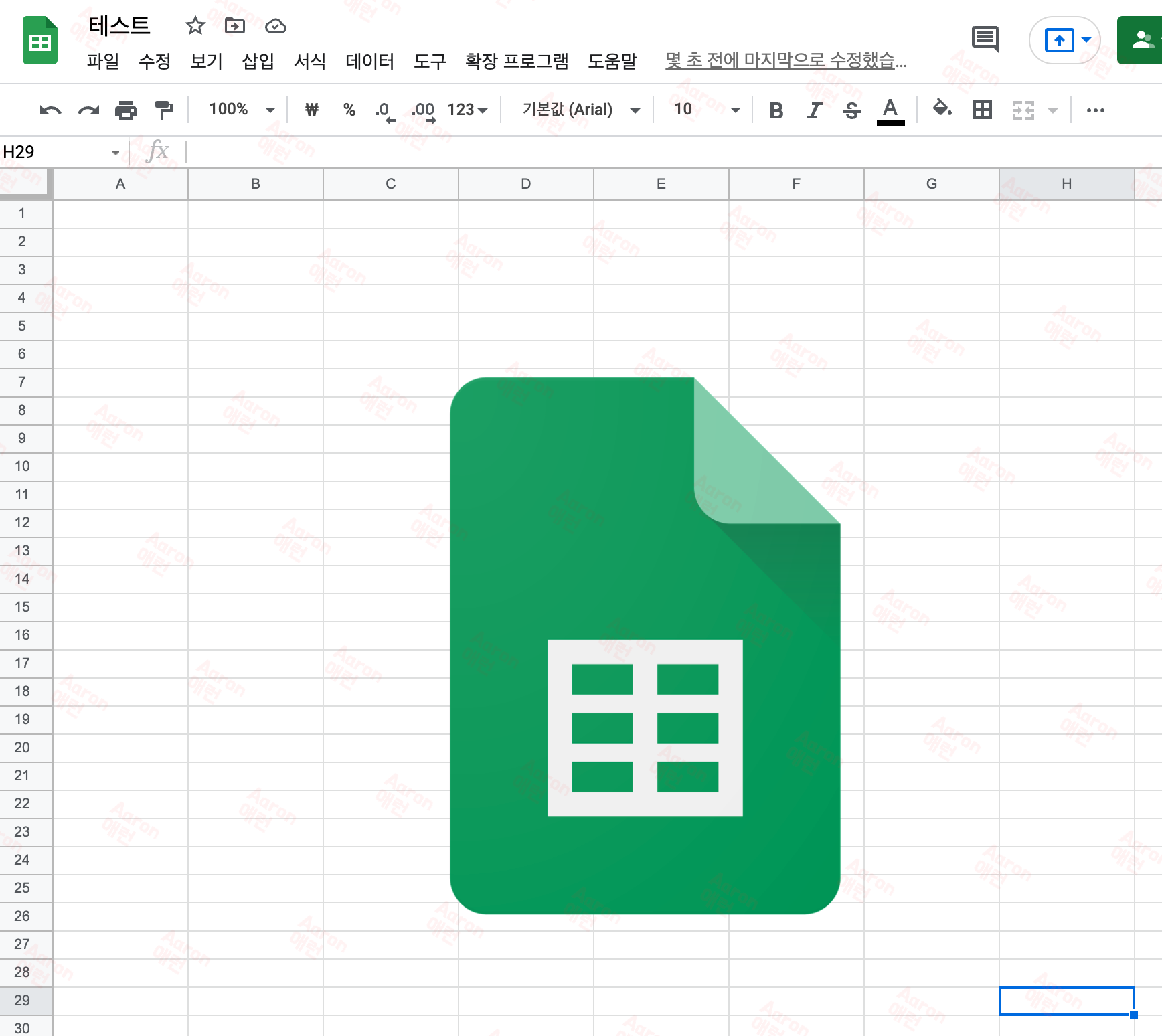Open the font size 10 dropdown
Viewport: 1162px width, 1036px height.
(706, 110)
